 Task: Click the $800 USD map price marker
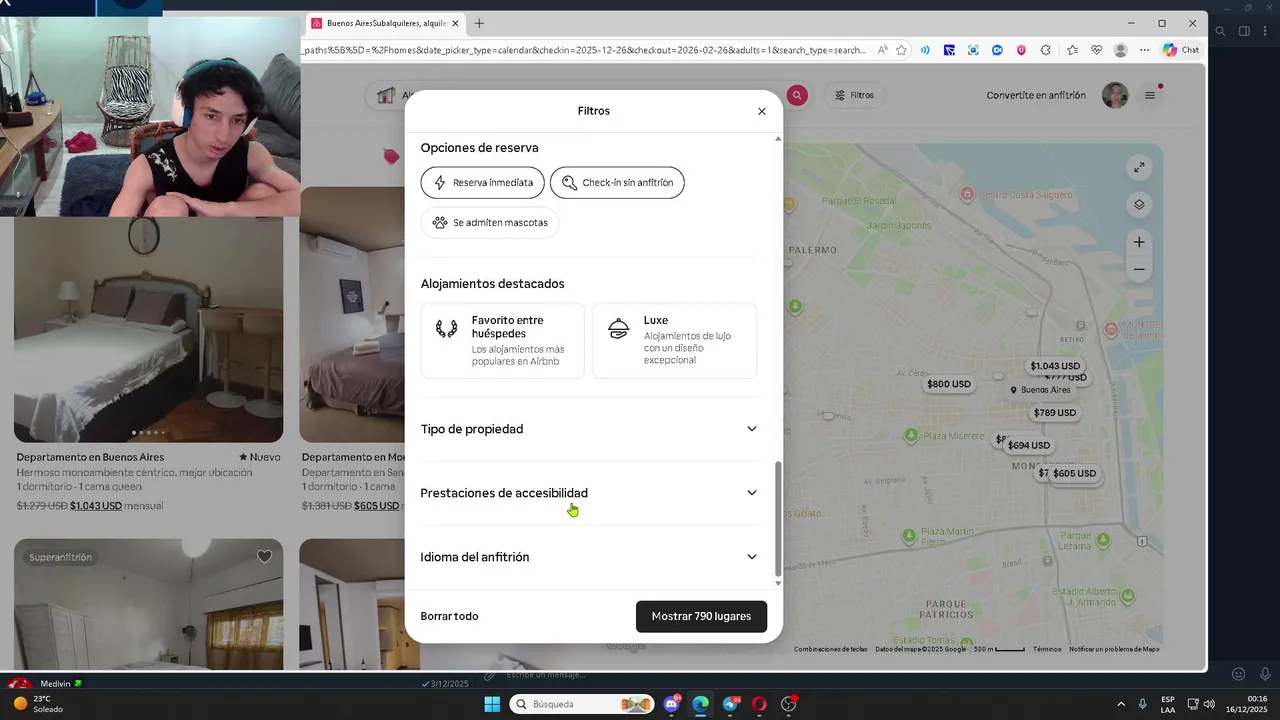click(x=949, y=384)
